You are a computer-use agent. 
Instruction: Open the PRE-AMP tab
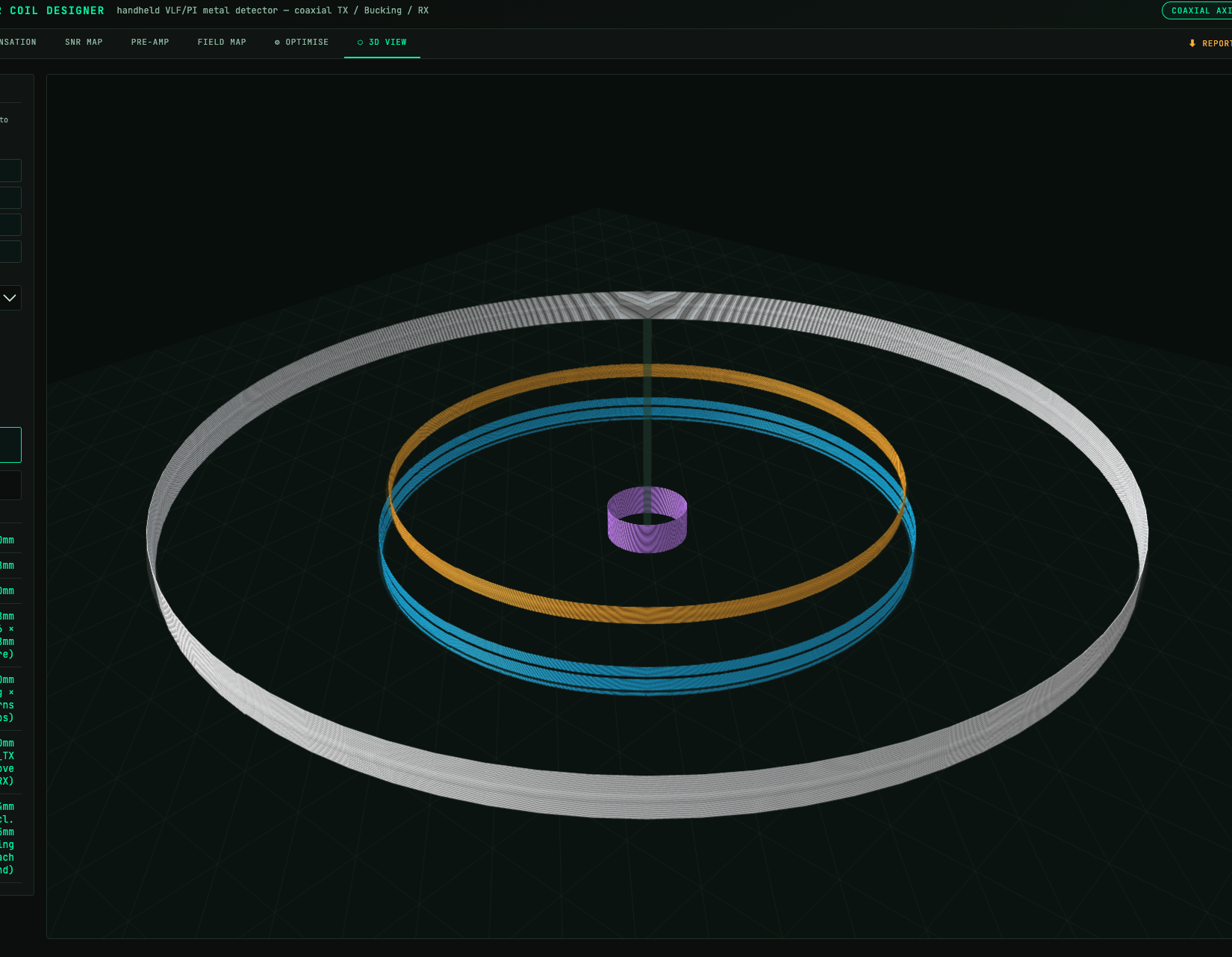(150, 43)
